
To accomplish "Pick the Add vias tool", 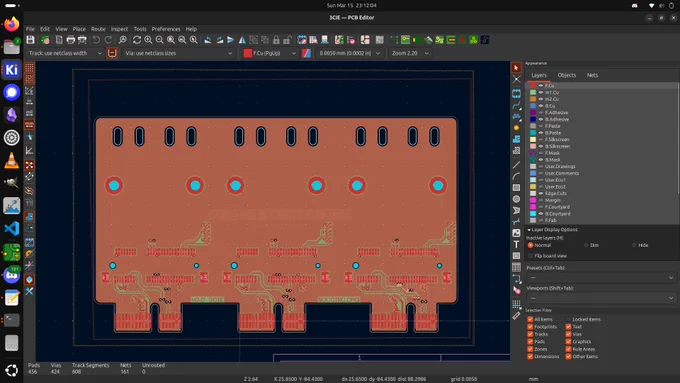I will [x=516, y=128].
